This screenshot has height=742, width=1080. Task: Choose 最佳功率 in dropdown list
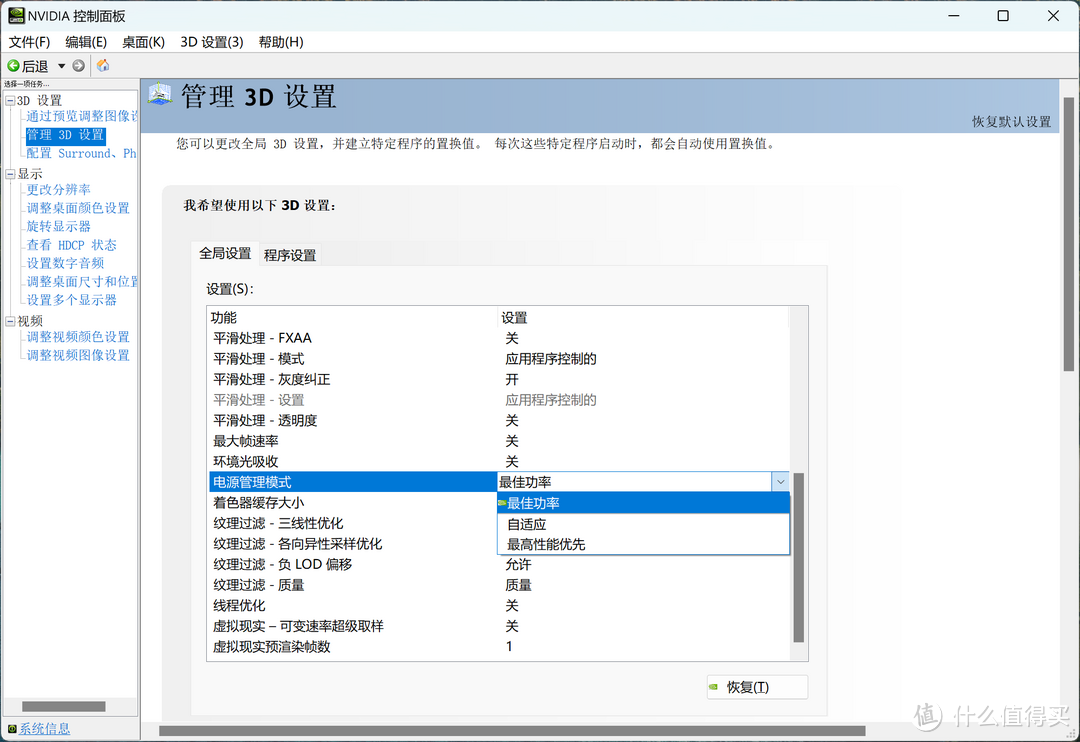point(643,503)
